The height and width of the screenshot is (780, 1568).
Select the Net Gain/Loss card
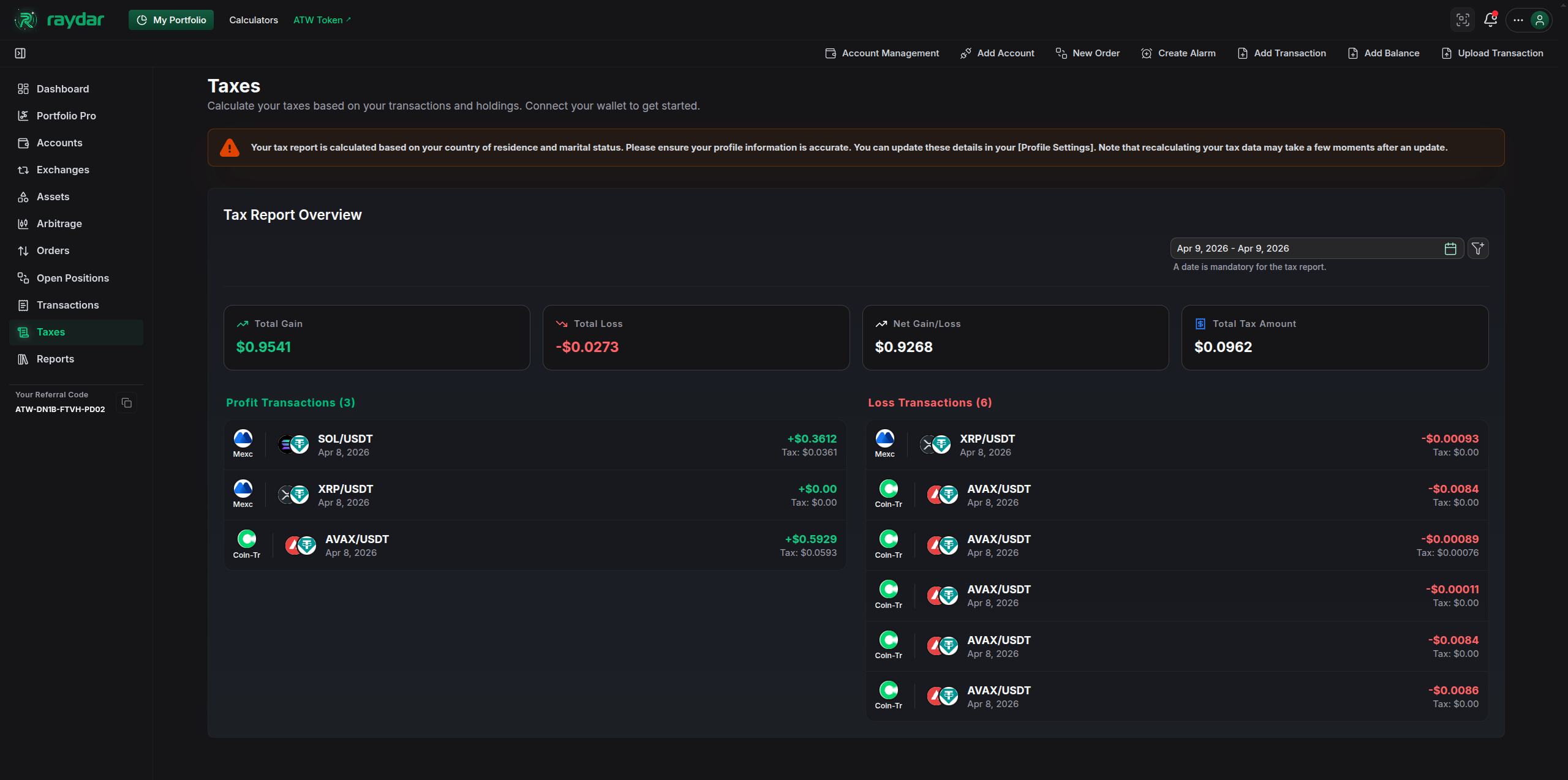1016,337
